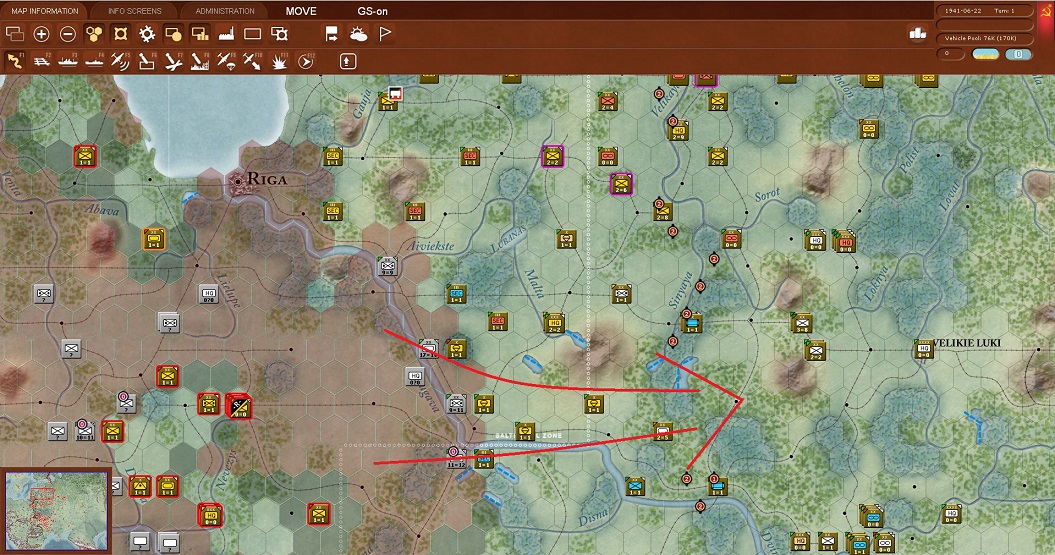Click the overlapping windows icon in toolbar

click(x=15, y=34)
